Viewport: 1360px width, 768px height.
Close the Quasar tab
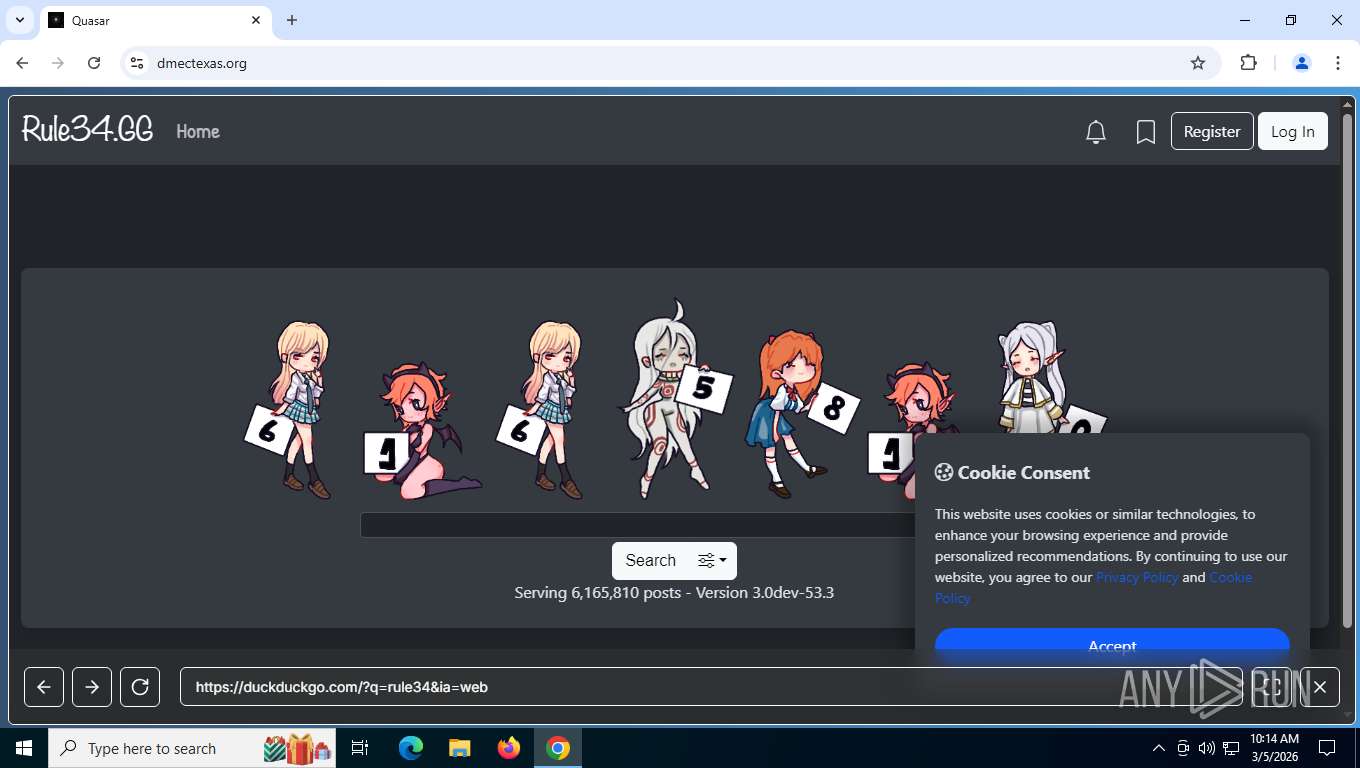coord(256,20)
